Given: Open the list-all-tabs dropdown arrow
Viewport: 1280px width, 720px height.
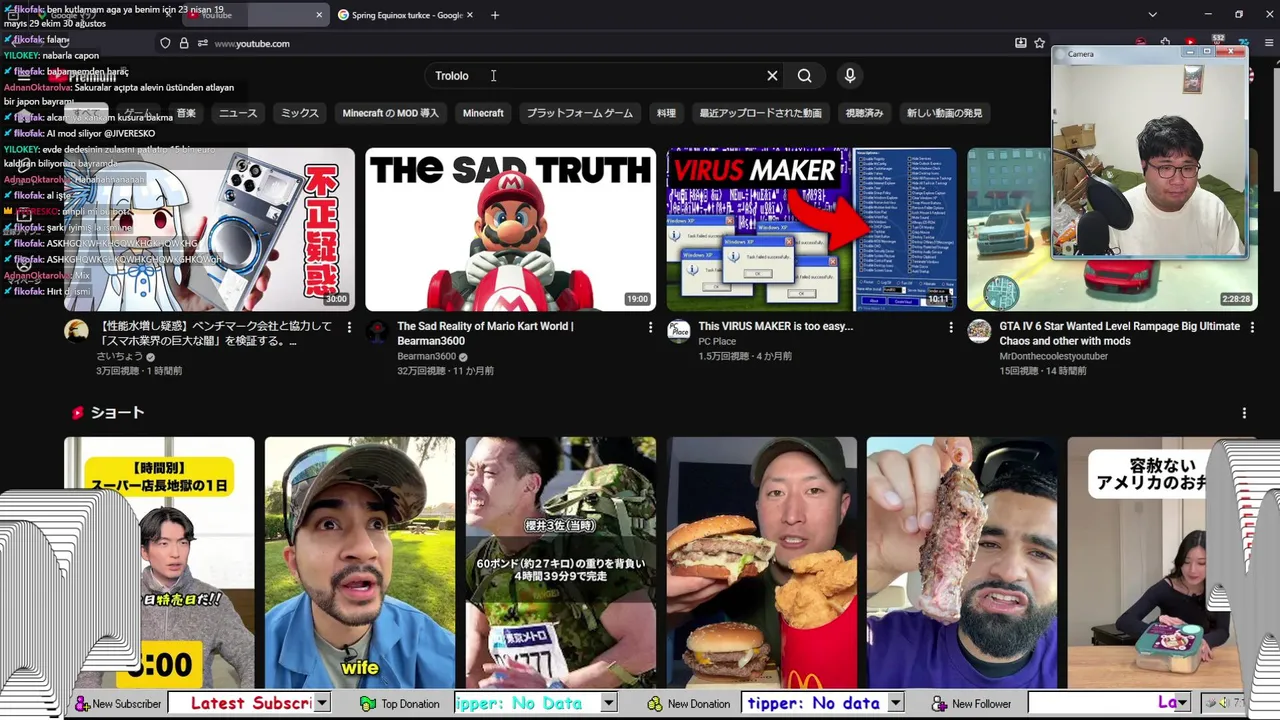Looking at the screenshot, I should [1152, 15].
